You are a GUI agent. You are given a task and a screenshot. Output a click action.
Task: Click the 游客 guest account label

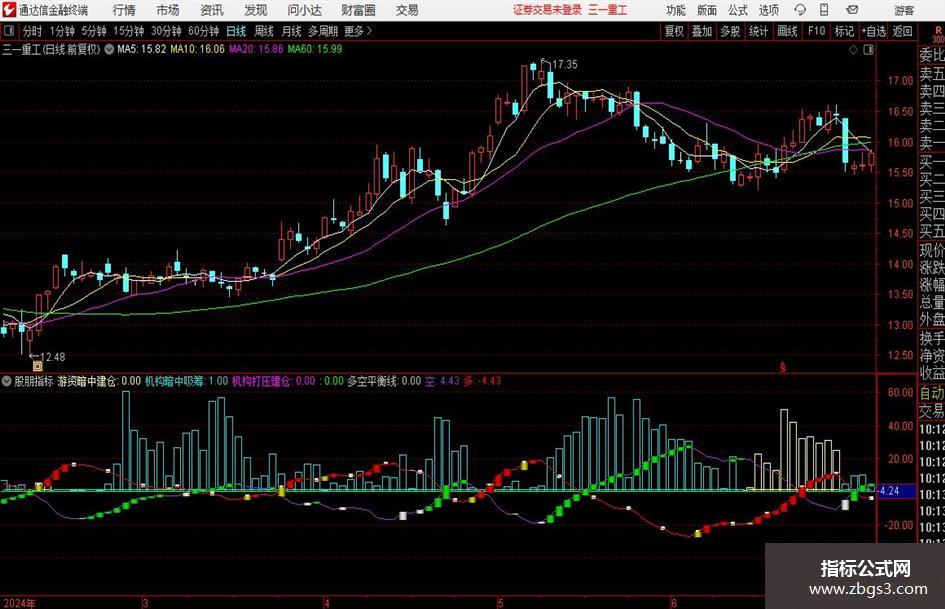click(x=904, y=10)
